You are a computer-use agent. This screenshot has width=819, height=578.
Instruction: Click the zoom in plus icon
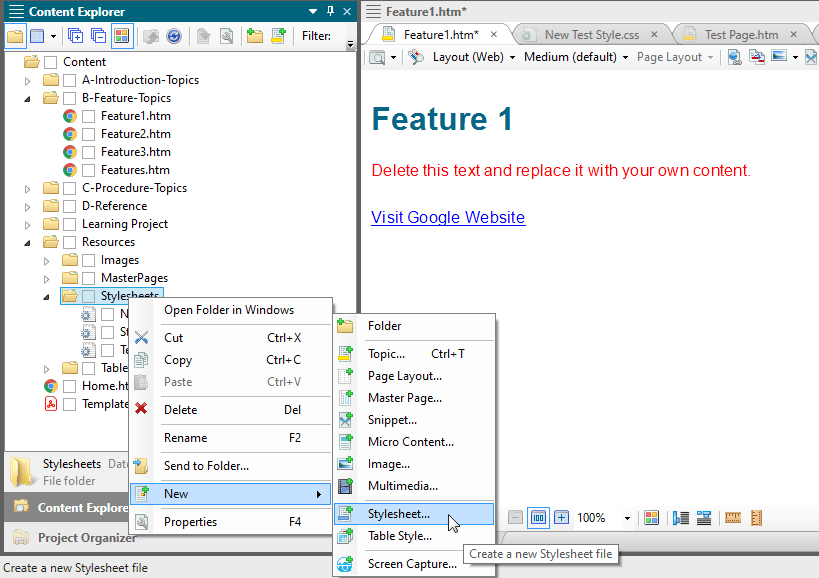[561, 518]
